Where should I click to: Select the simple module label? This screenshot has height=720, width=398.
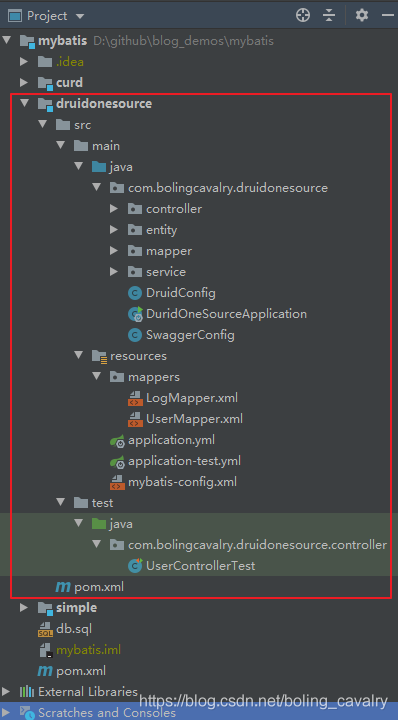(x=76, y=608)
